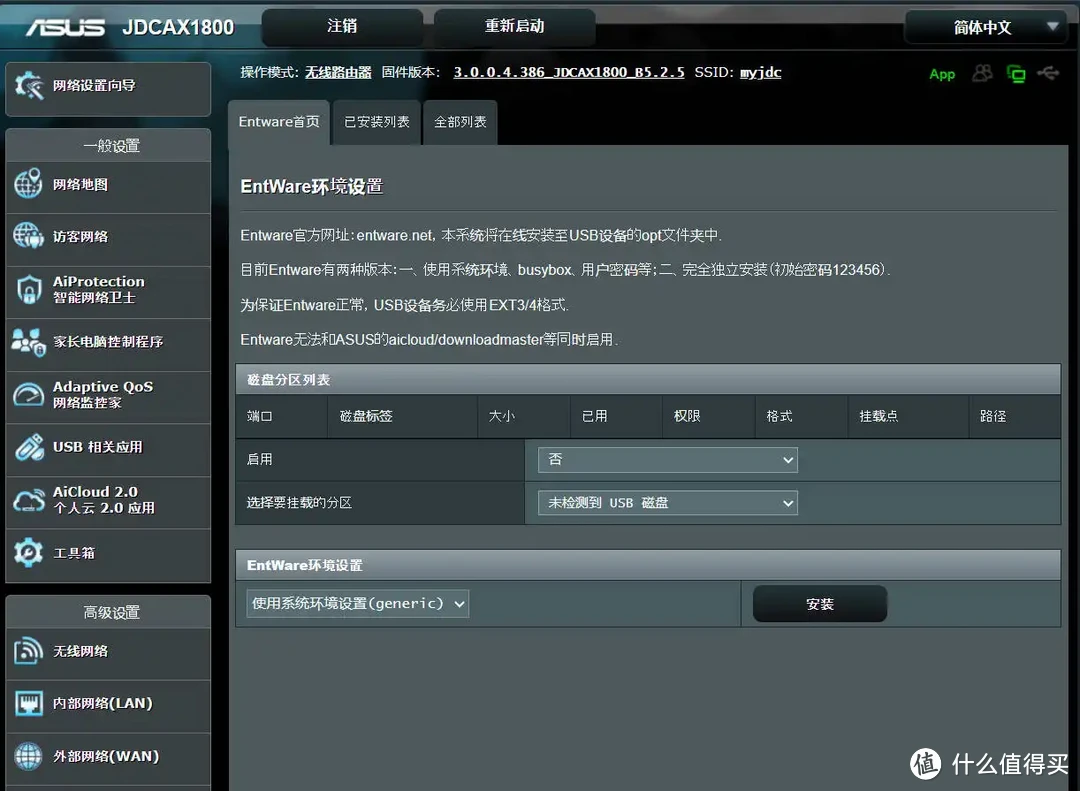The height and width of the screenshot is (791, 1080).
Task: Open the network setup wizard icon
Action: tap(29, 85)
